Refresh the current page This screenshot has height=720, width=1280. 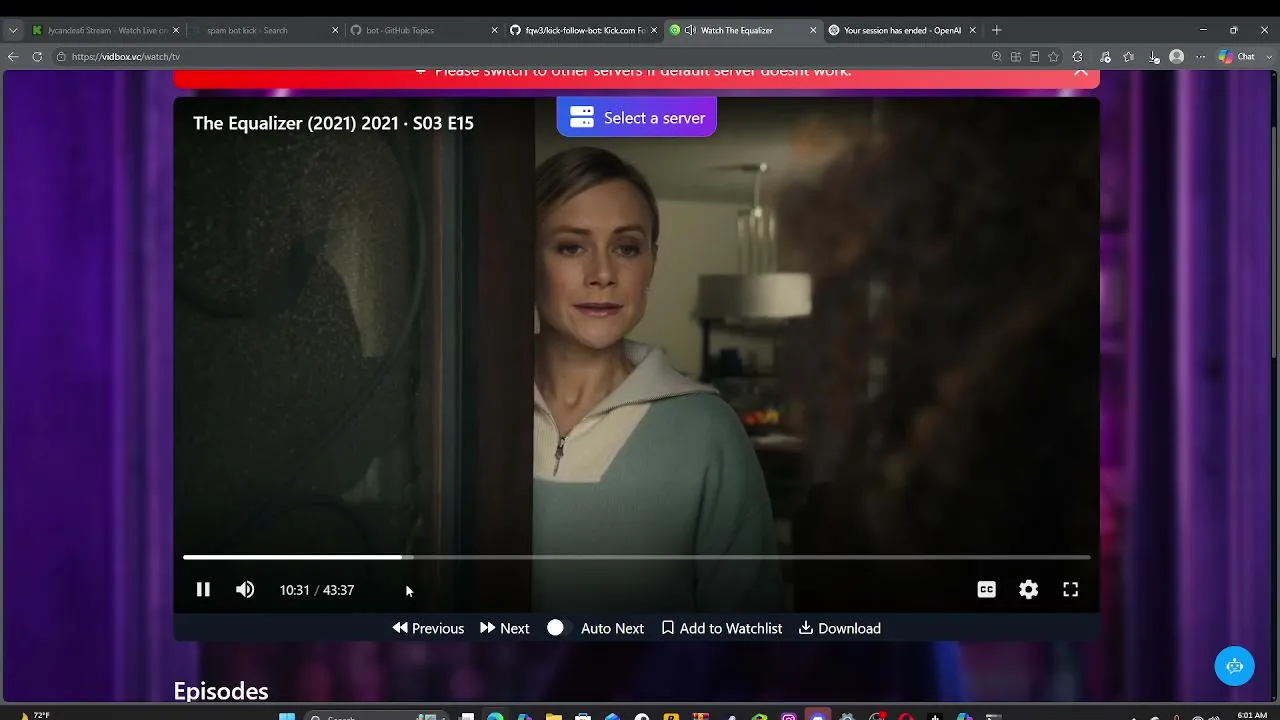click(x=37, y=57)
